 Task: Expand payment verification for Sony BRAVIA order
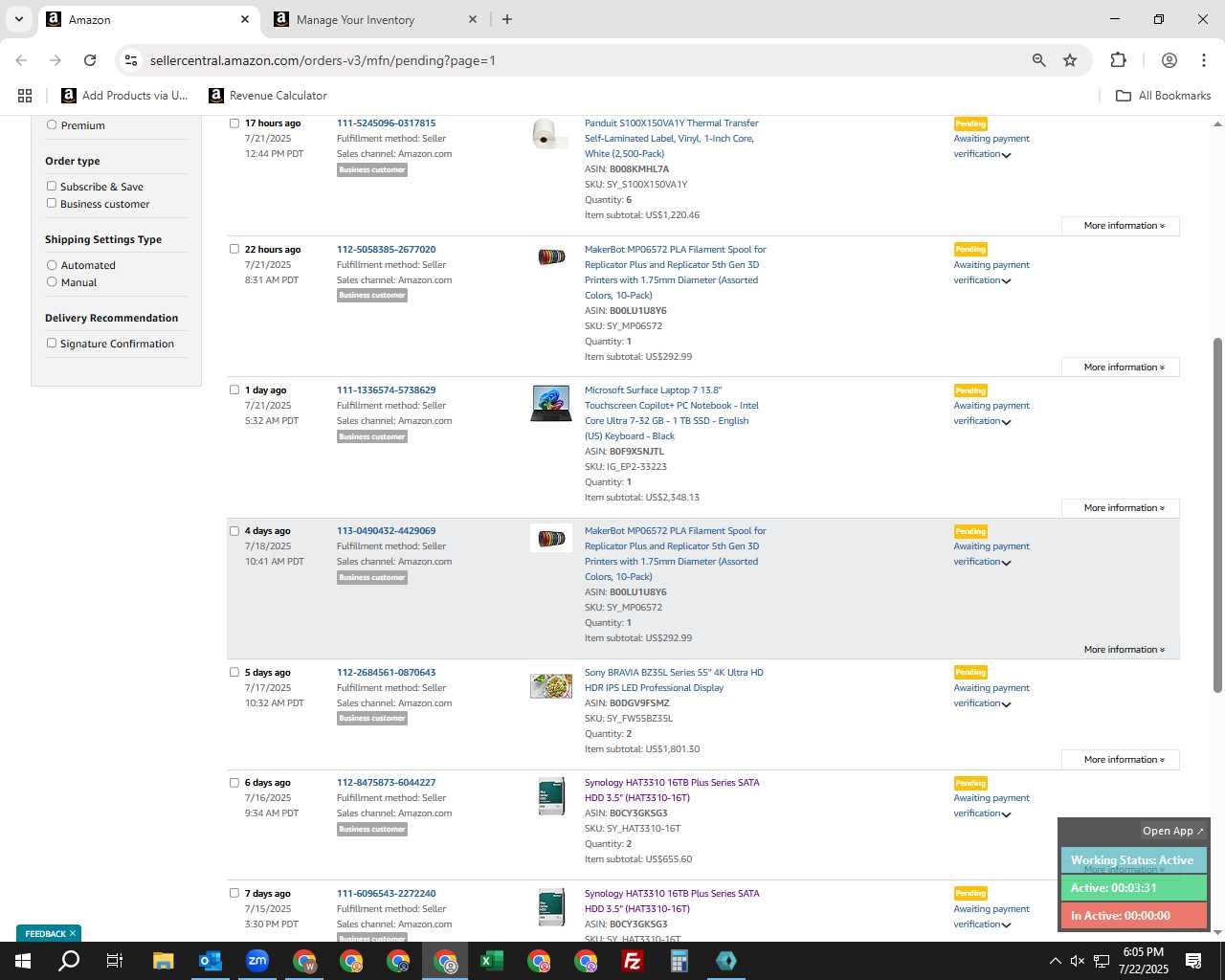(x=1006, y=704)
